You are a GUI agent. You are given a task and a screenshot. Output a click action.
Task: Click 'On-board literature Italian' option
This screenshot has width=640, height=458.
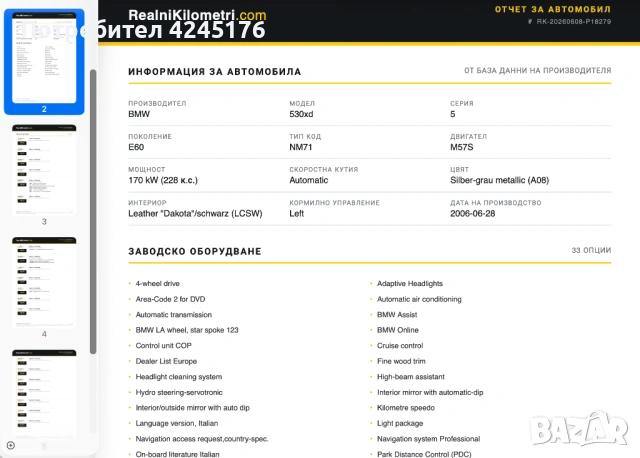178,454
